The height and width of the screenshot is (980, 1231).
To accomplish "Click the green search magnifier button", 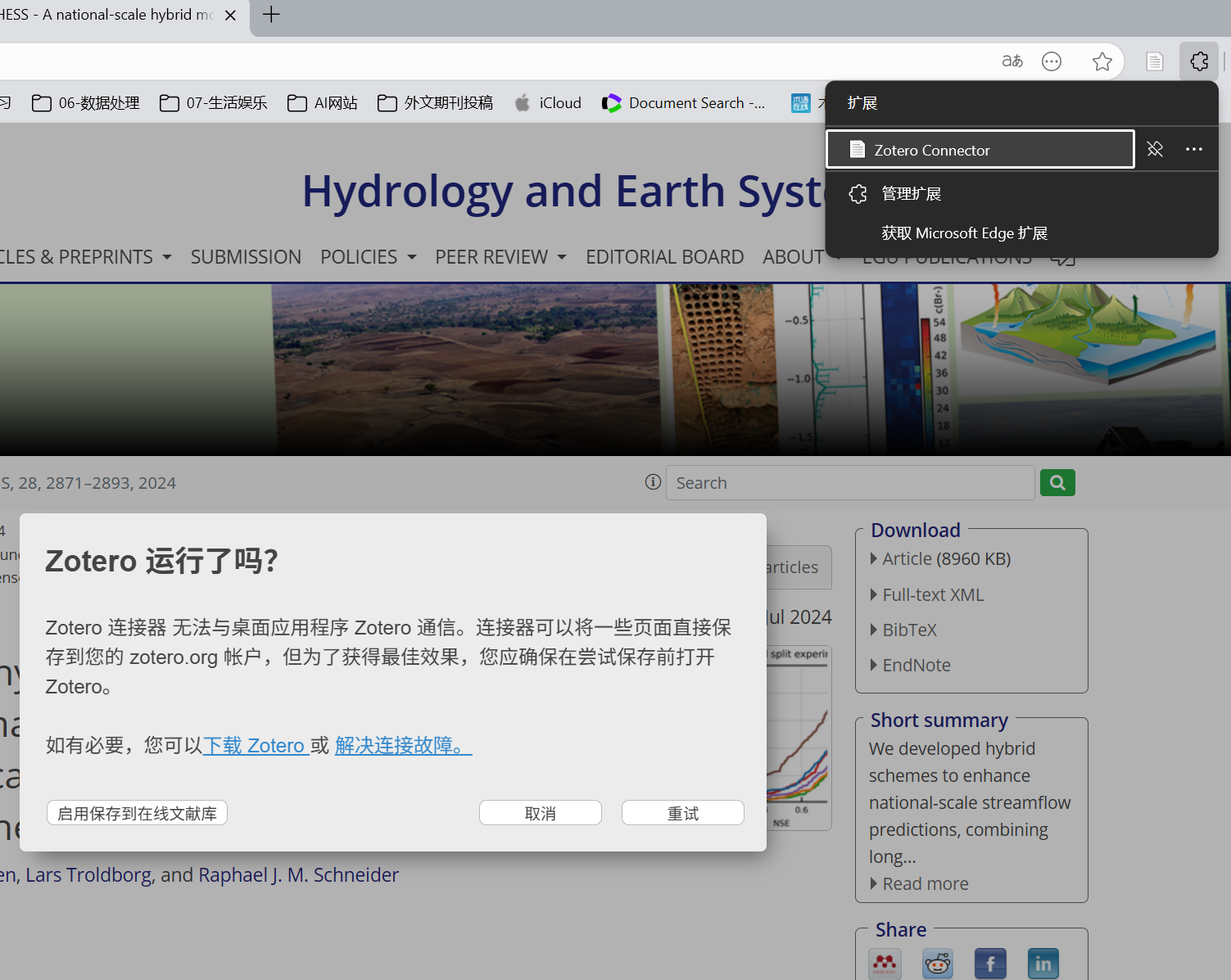I will (1057, 483).
